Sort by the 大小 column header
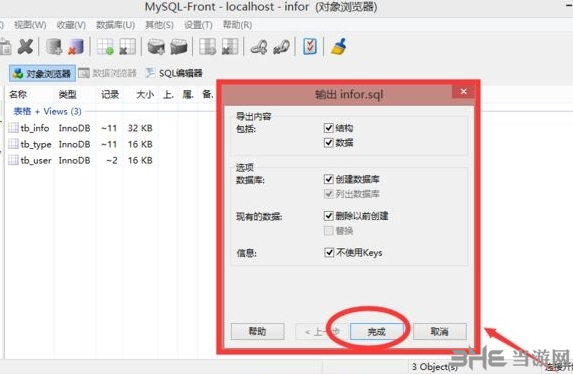This screenshot has width=573, height=374. [x=145, y=95]
